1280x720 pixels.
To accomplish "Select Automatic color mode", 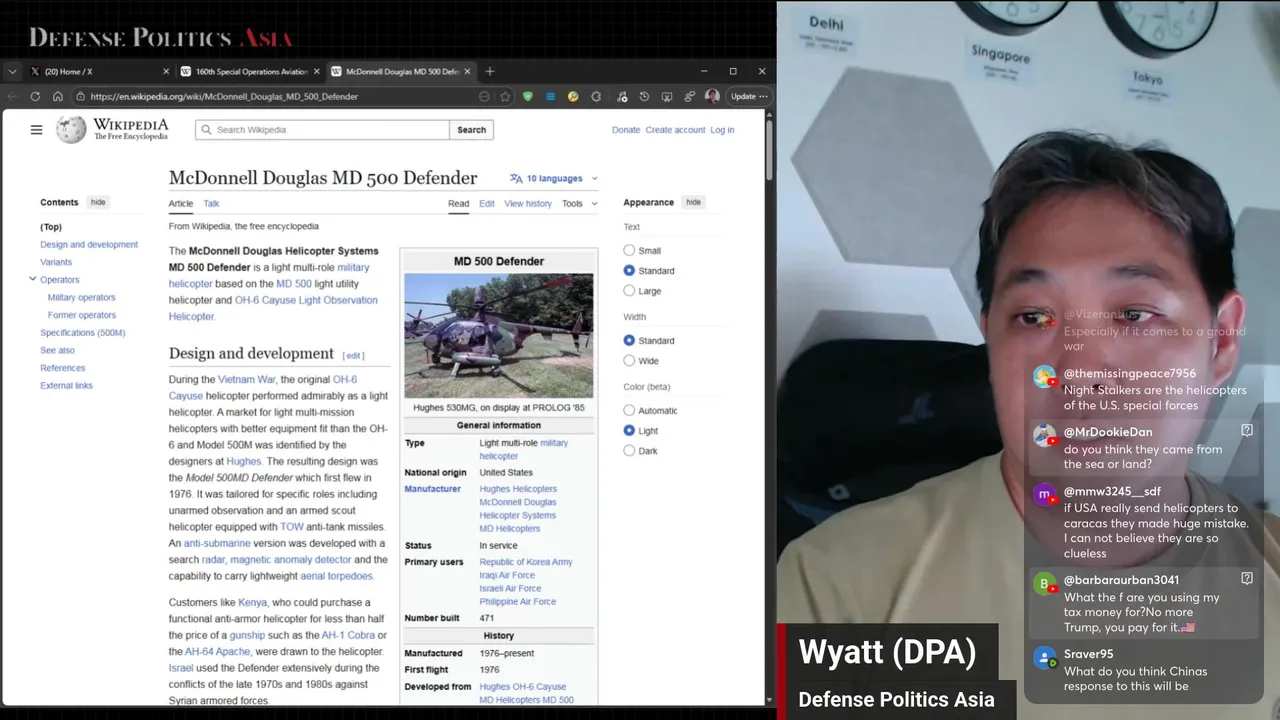I will coord(629,411).
